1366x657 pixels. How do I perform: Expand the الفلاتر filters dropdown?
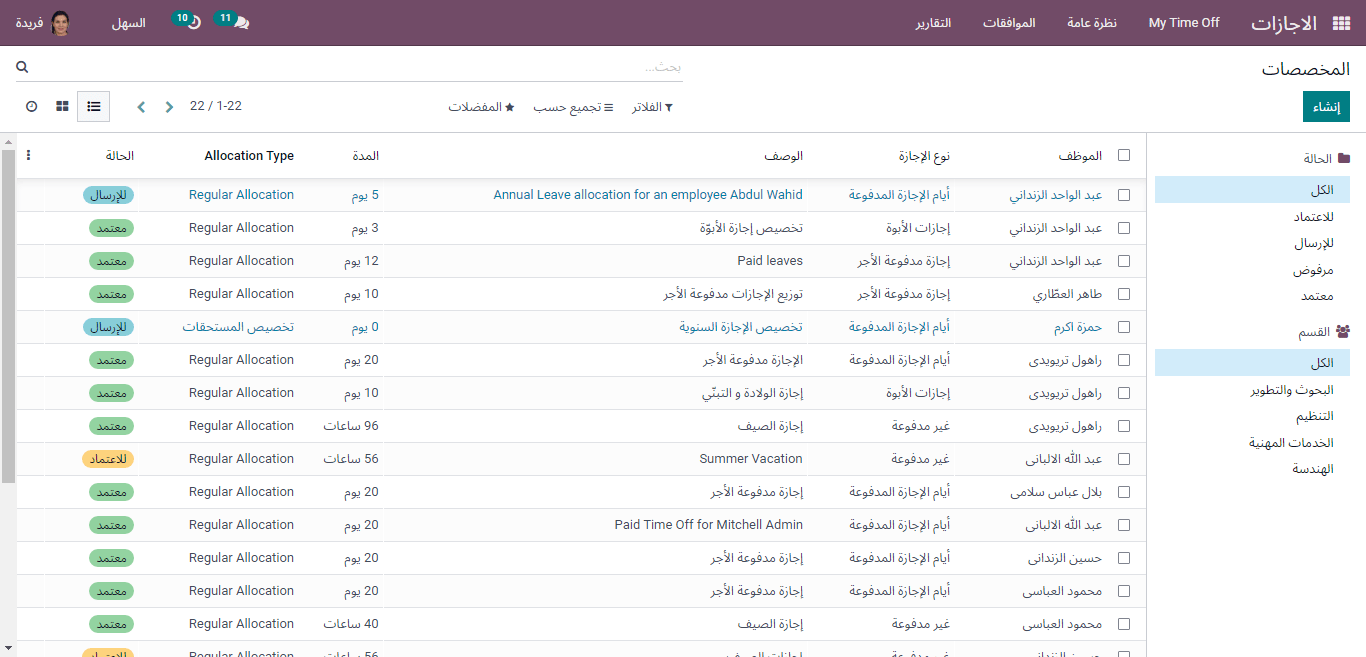(x=652, y=107)
